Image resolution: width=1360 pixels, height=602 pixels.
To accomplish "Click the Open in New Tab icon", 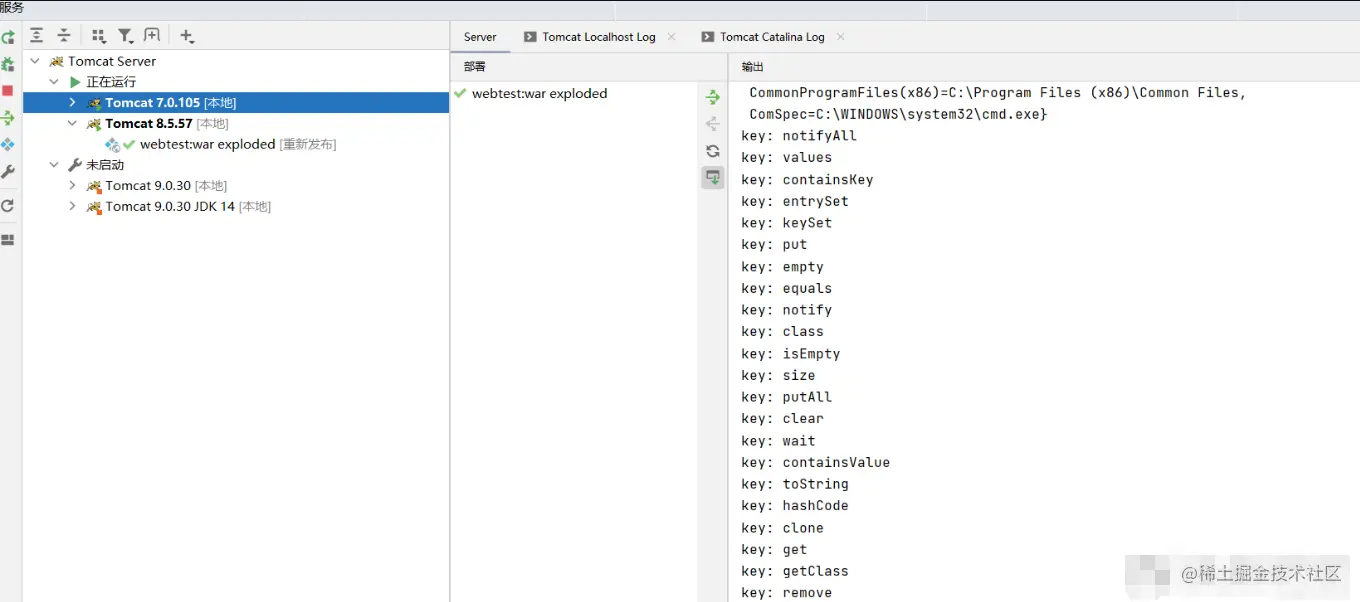I will click(x=152, y=36).
